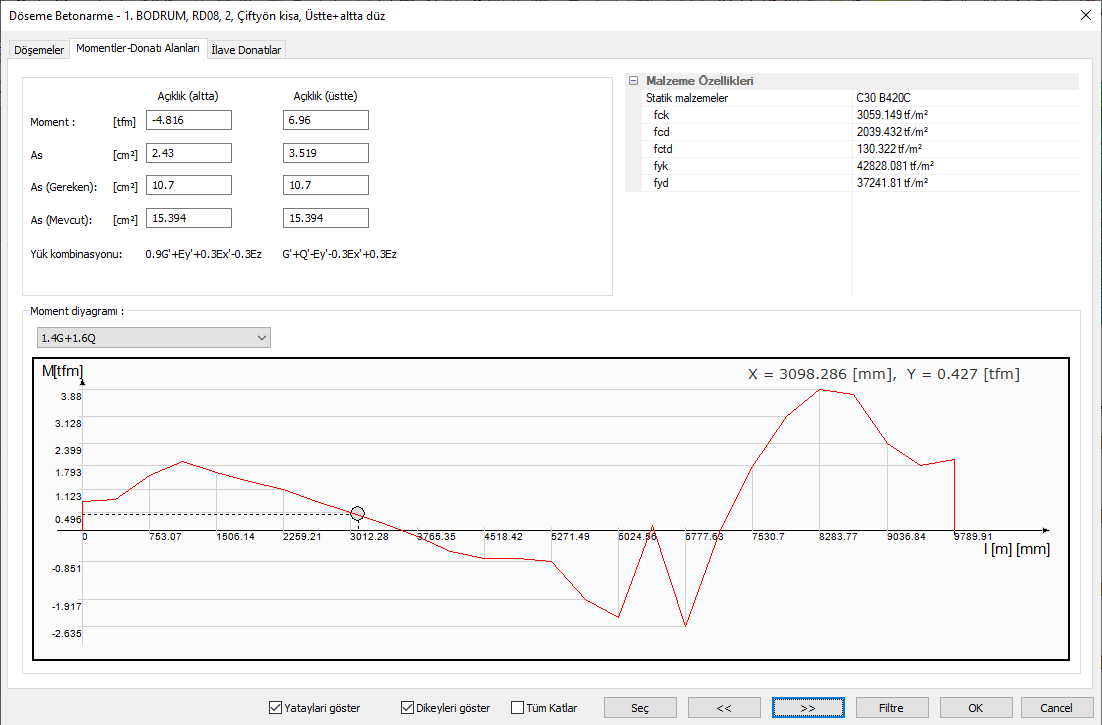Disable Dikeyleri göster checkbox

click(407, 708)
